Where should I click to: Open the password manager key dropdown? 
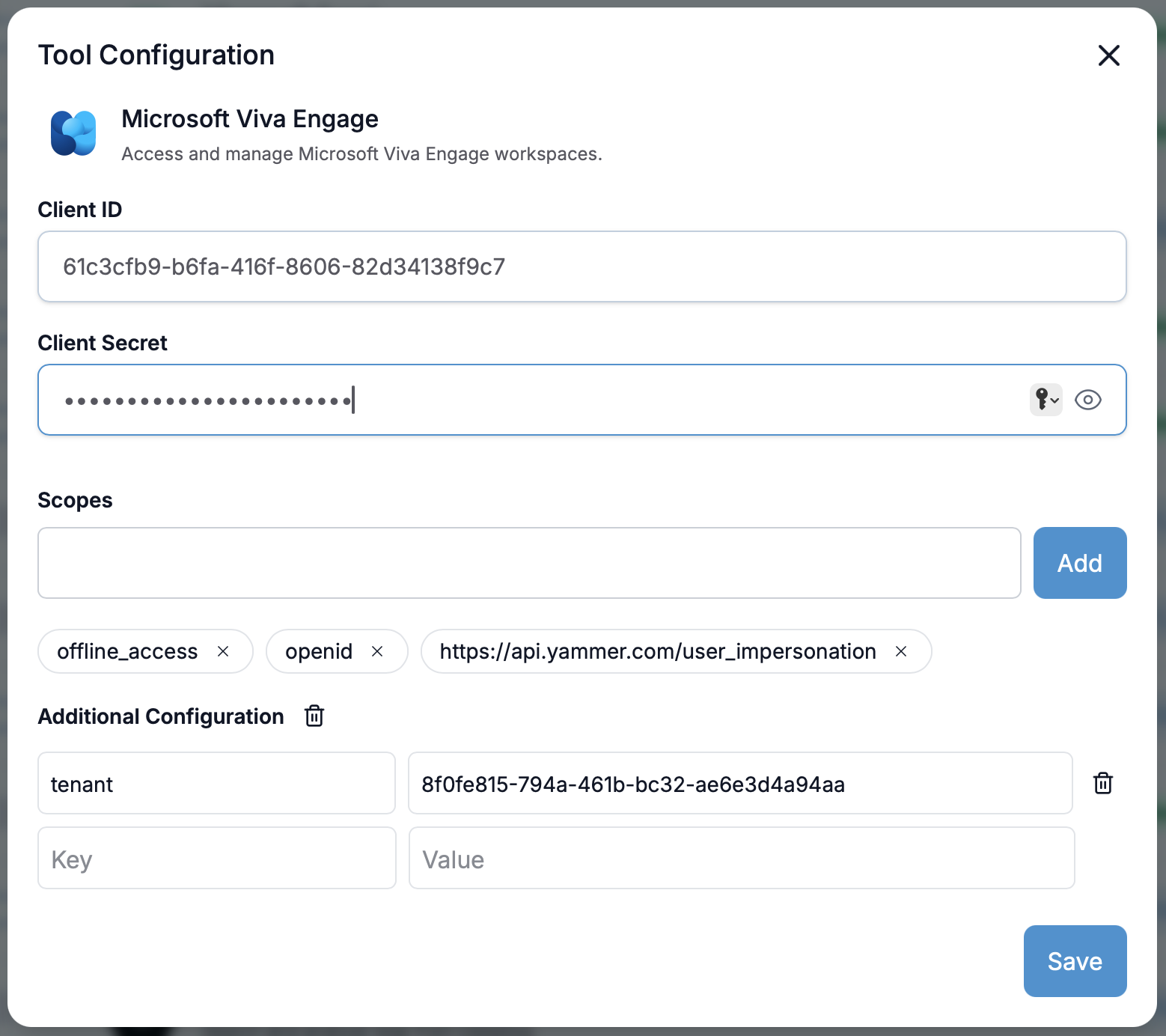(1046, 400)
